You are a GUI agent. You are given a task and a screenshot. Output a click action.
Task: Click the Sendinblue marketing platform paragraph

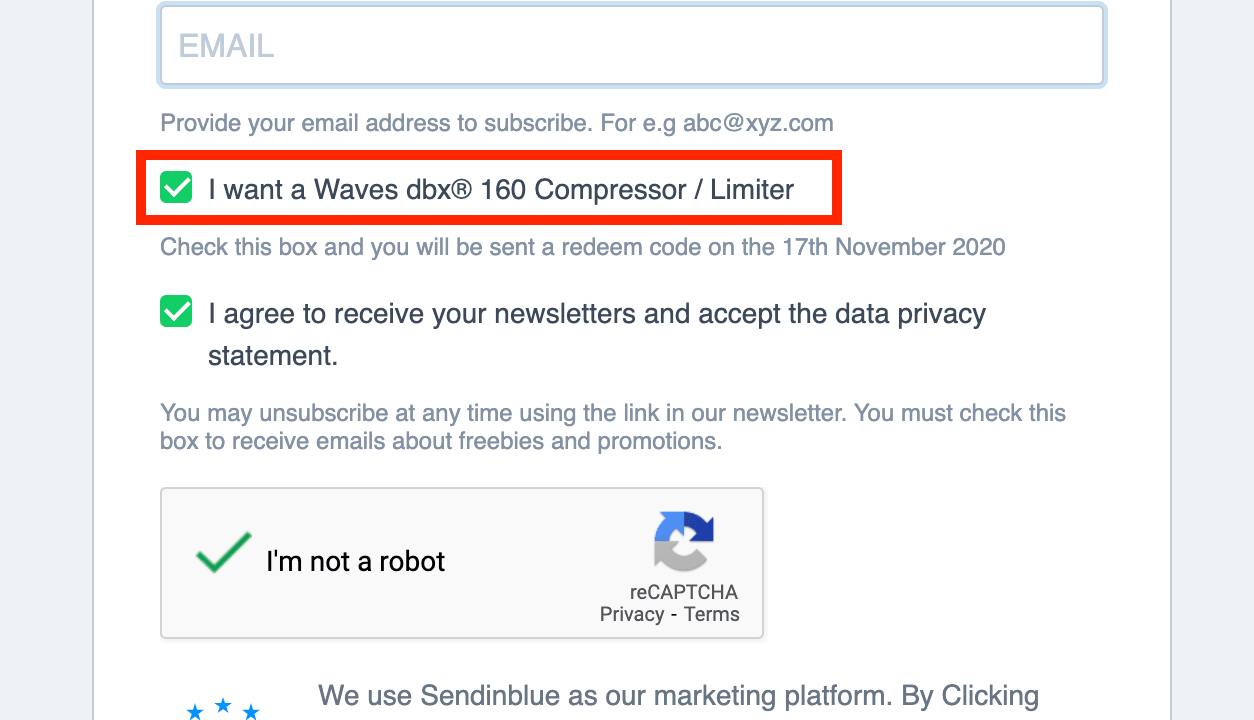678,696
